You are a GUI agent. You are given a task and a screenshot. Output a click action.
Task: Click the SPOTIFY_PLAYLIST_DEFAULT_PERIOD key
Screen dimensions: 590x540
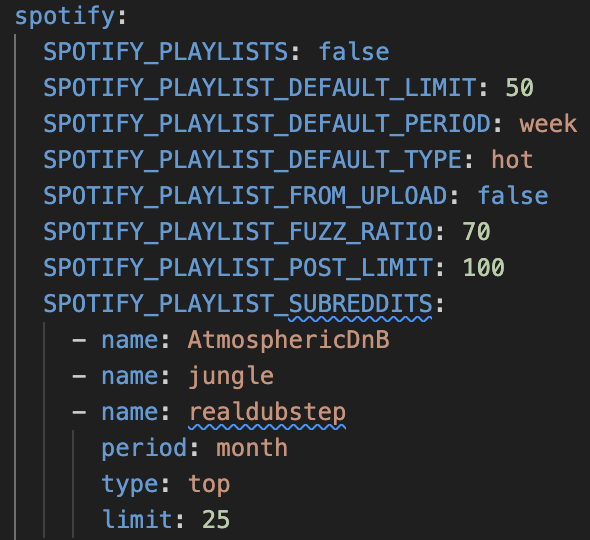[x=267, y=124]
